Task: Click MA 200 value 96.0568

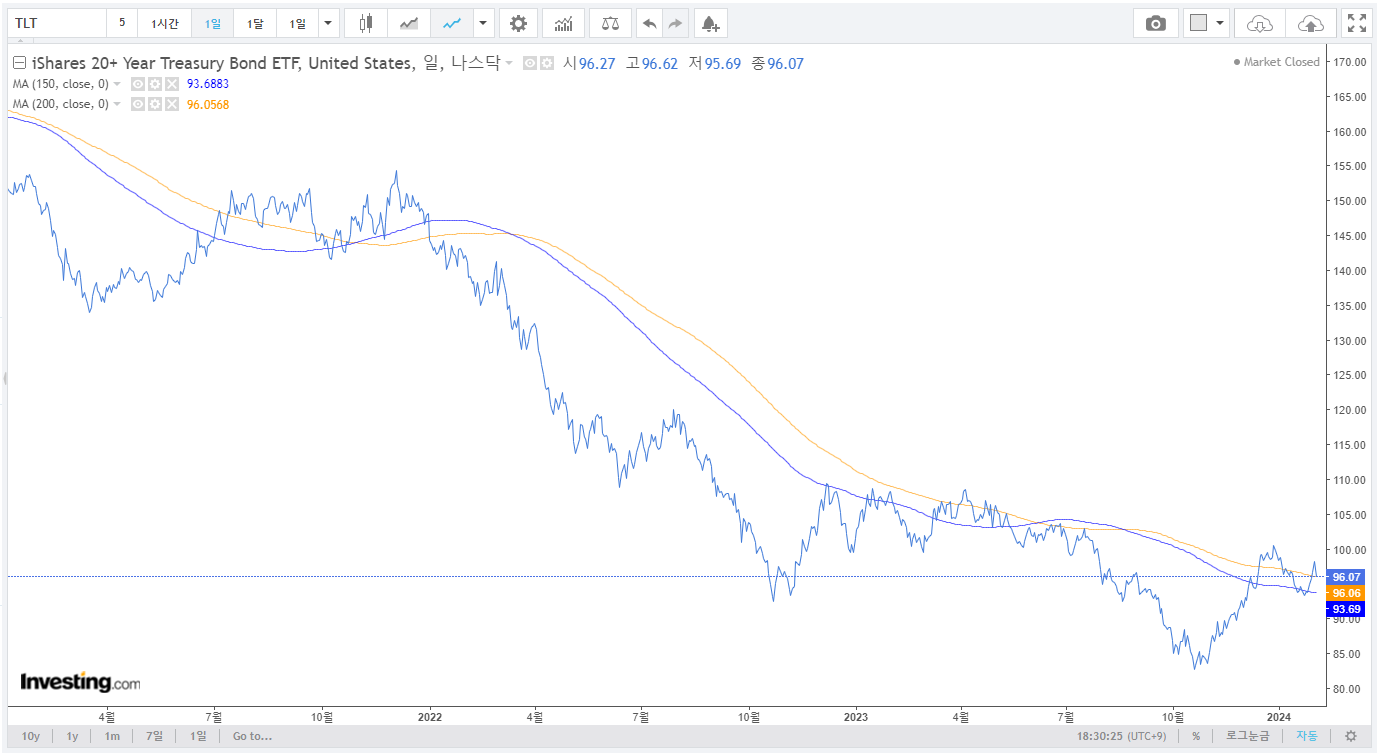Action: tap(208, 104)
